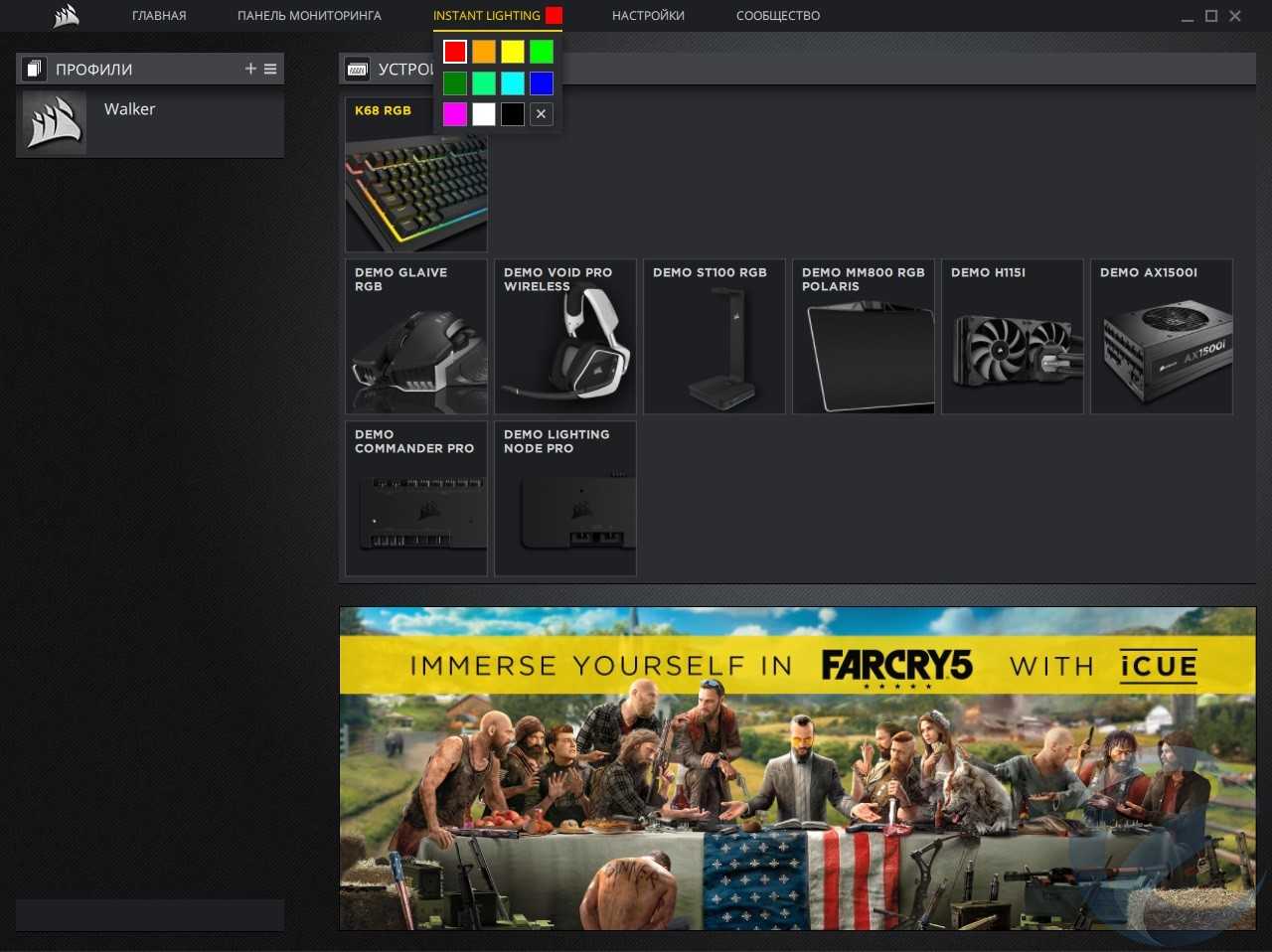Click the Corsair sails logo in top bar

[x=66, y=16]
